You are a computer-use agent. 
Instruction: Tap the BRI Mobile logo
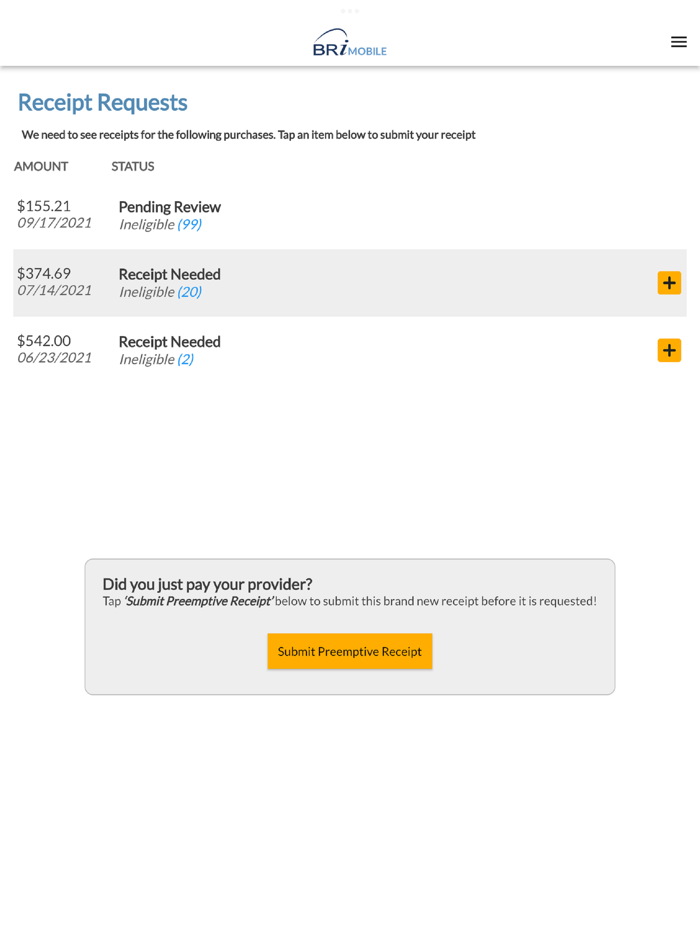coord(349,43)
